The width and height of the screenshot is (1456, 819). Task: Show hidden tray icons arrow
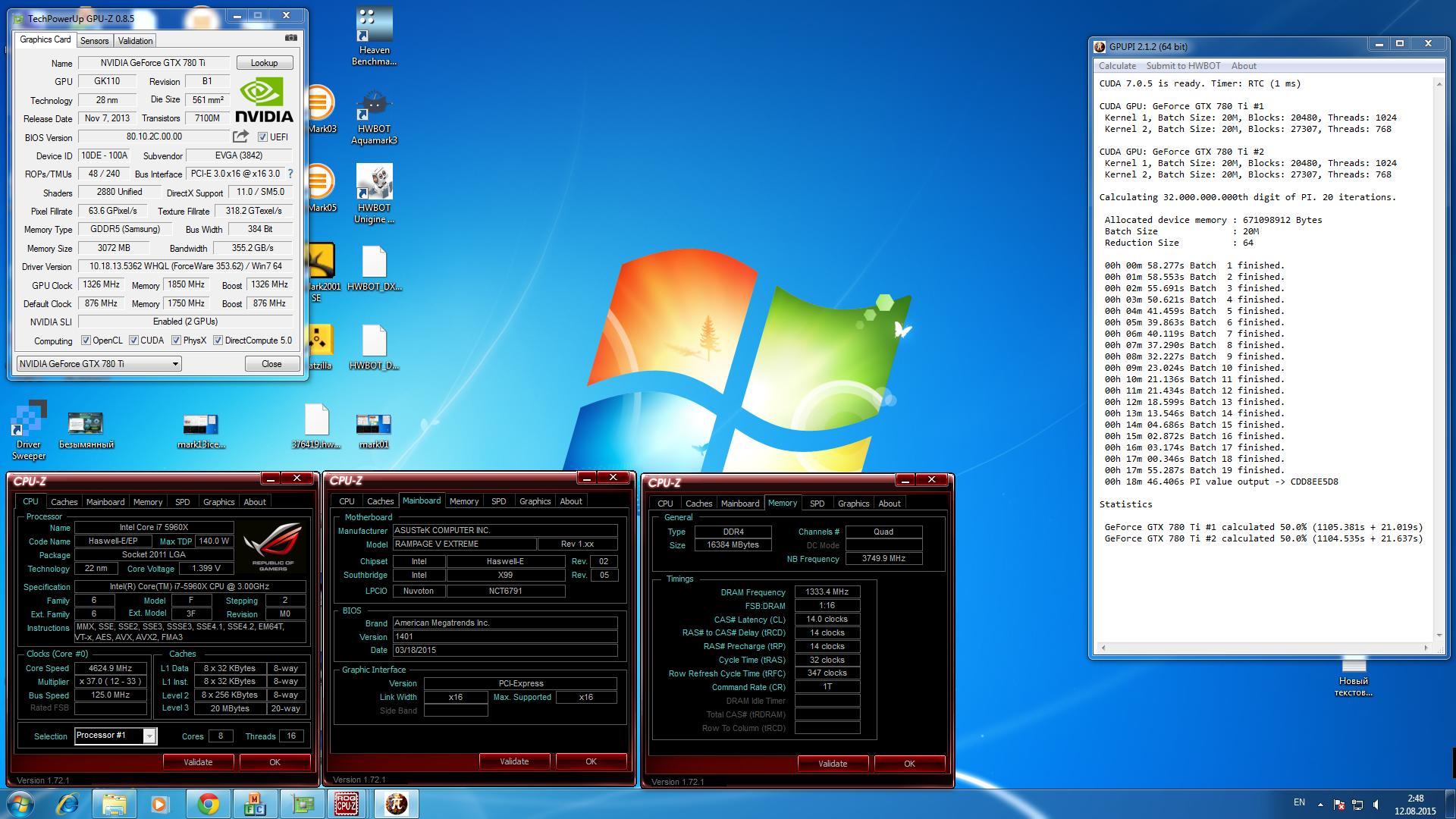click(1320, 804)
